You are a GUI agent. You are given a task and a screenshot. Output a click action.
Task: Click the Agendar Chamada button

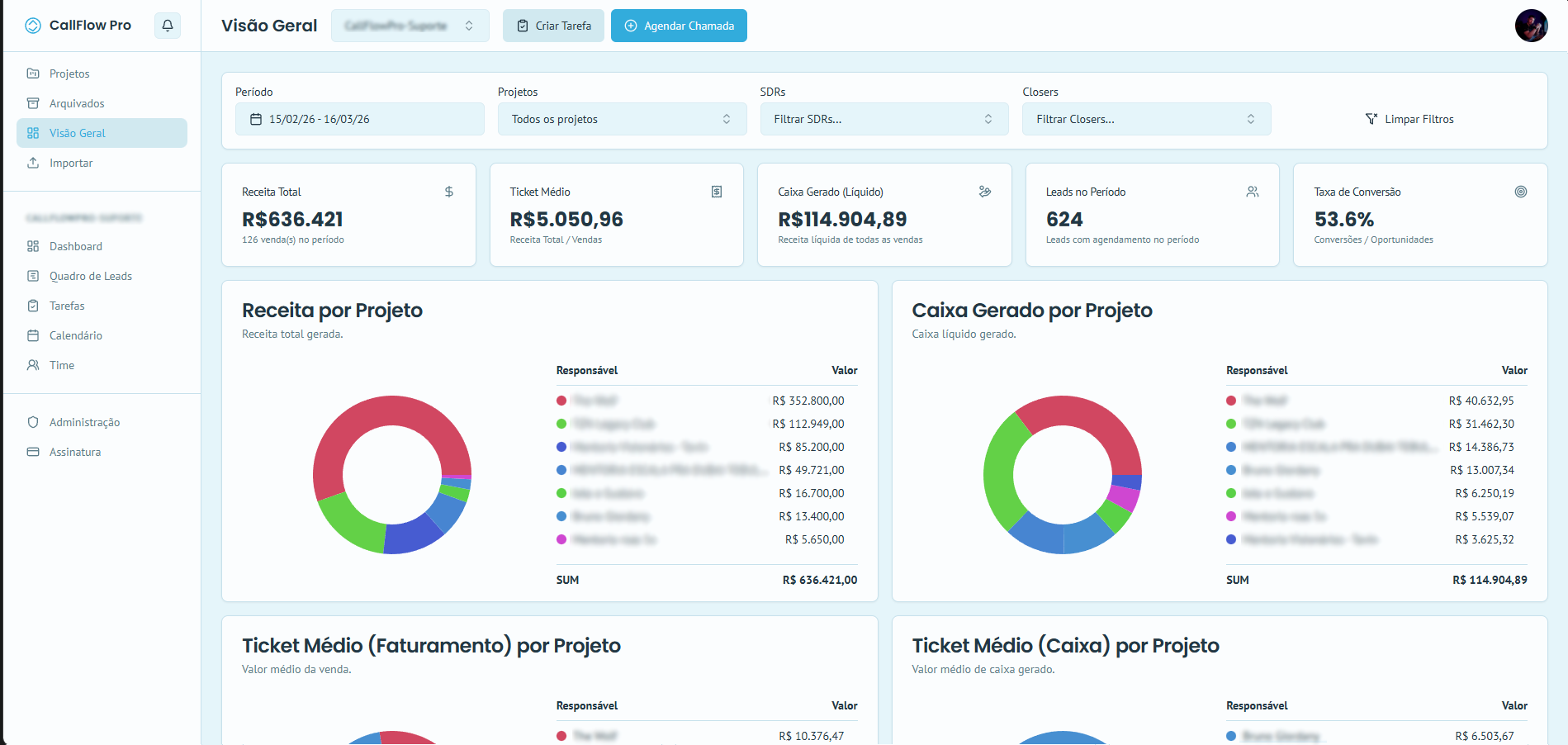[x=679, y=26]
